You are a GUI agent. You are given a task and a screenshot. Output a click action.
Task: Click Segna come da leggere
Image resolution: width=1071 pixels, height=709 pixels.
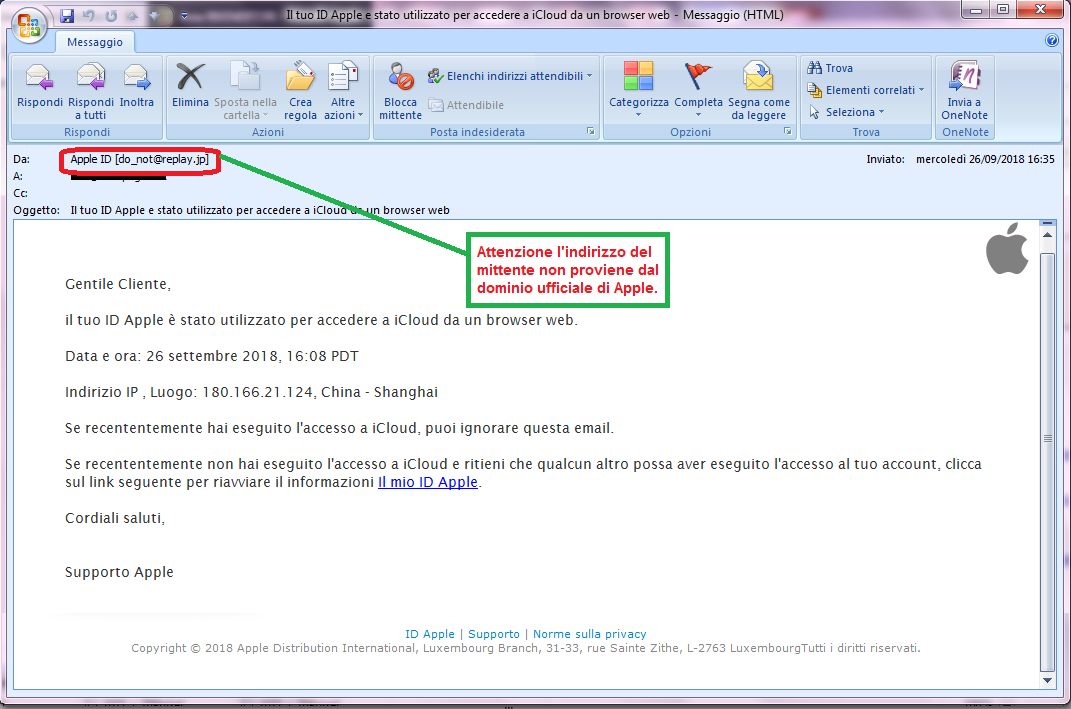click(x=758, y=91)
